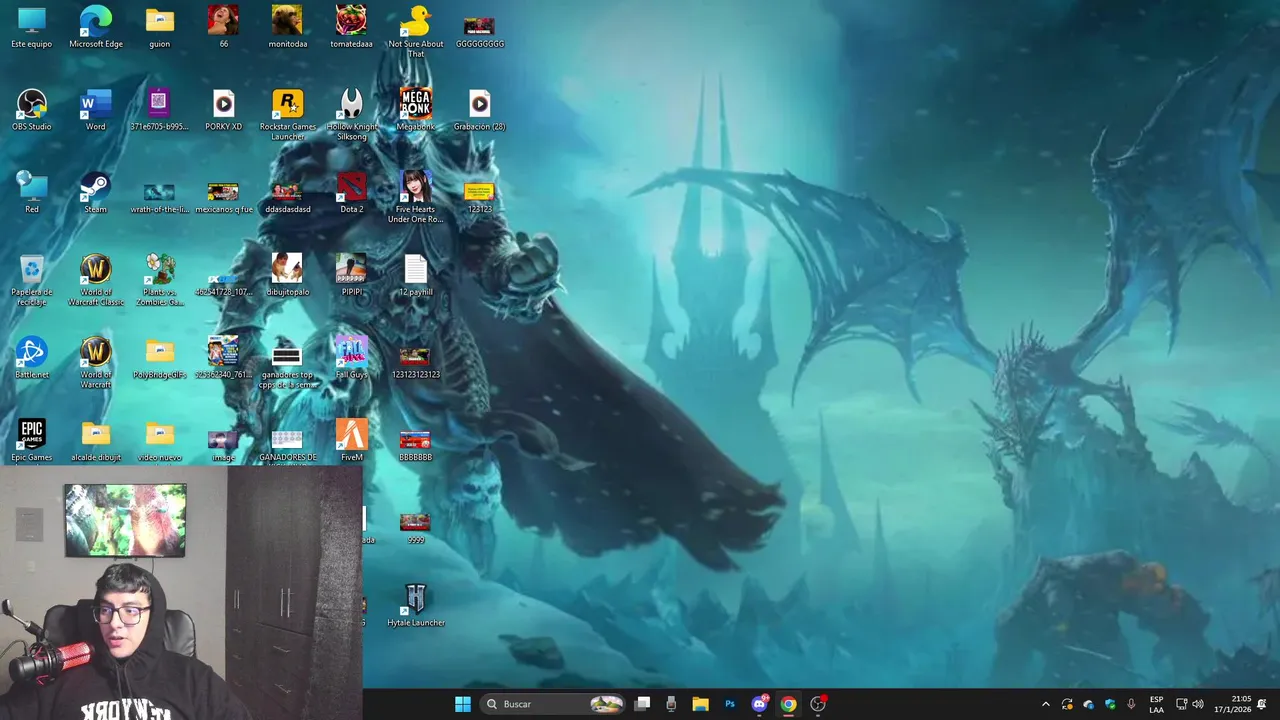
Task: Select the PIPIPI image file
Action: pos(351,275)
